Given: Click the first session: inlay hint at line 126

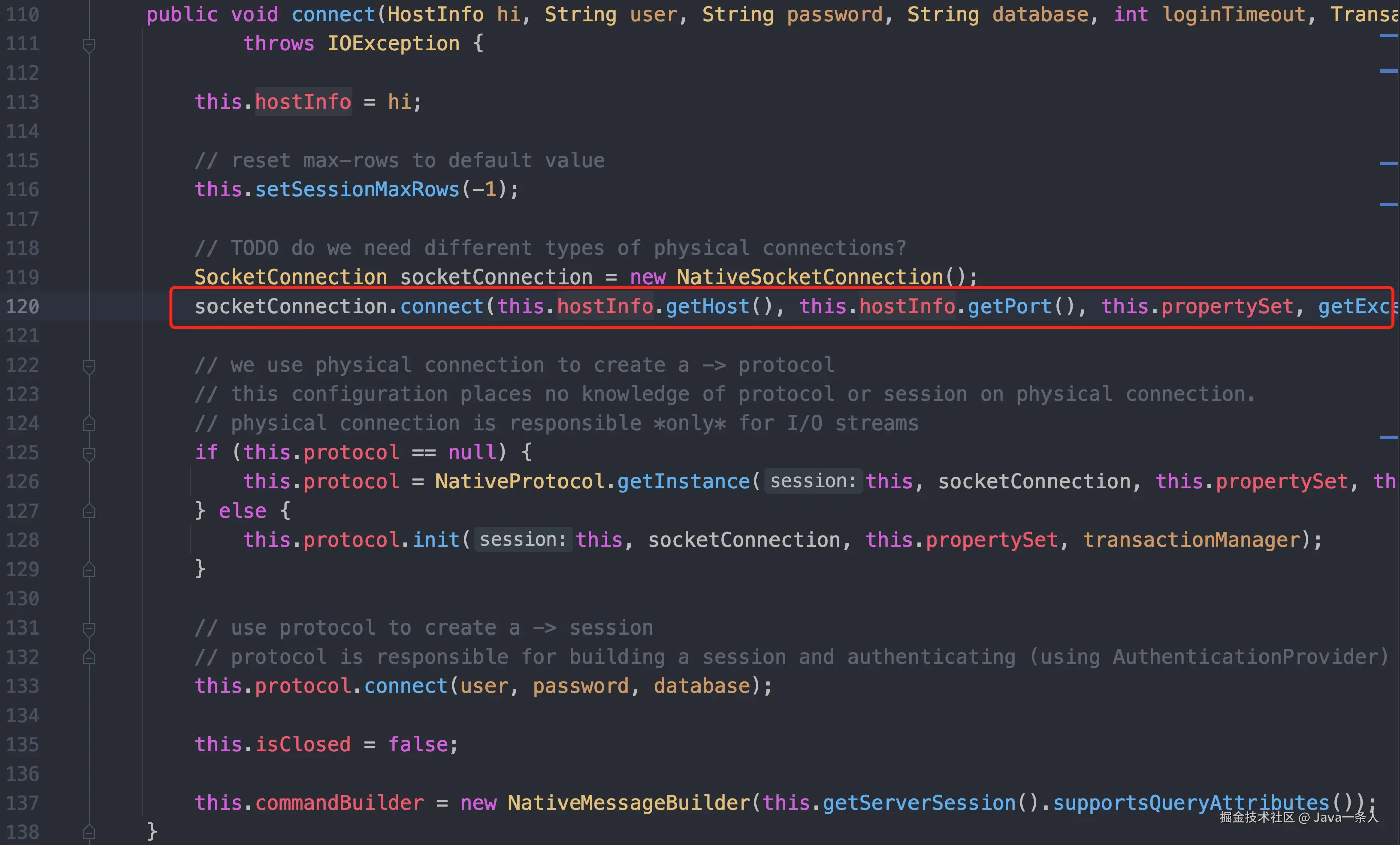Looking at the screenshot, I should point(812,481).
